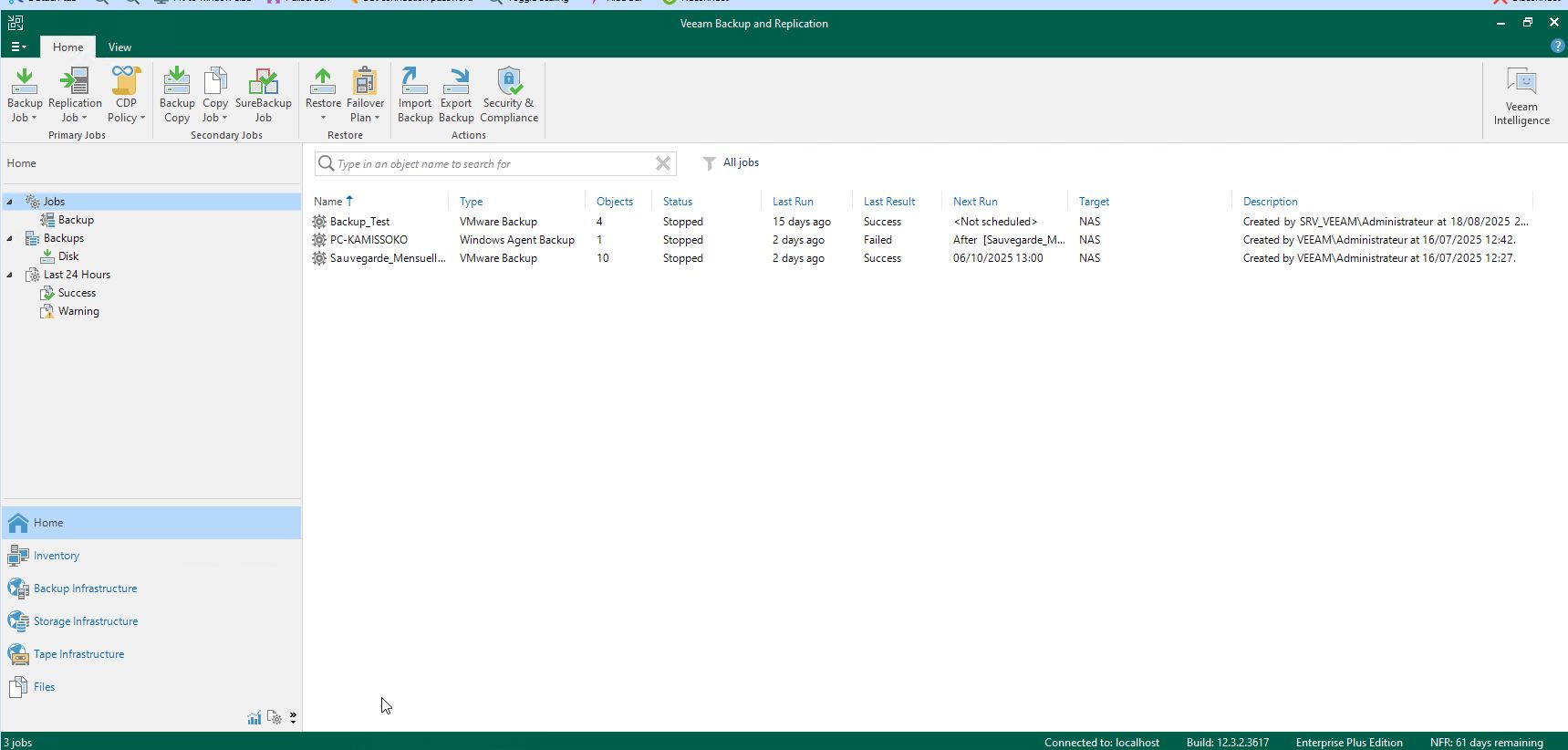Select the PC-KAMISSOKO job row
Viewport: 1568px width, 750px height.
click(921, 240)
